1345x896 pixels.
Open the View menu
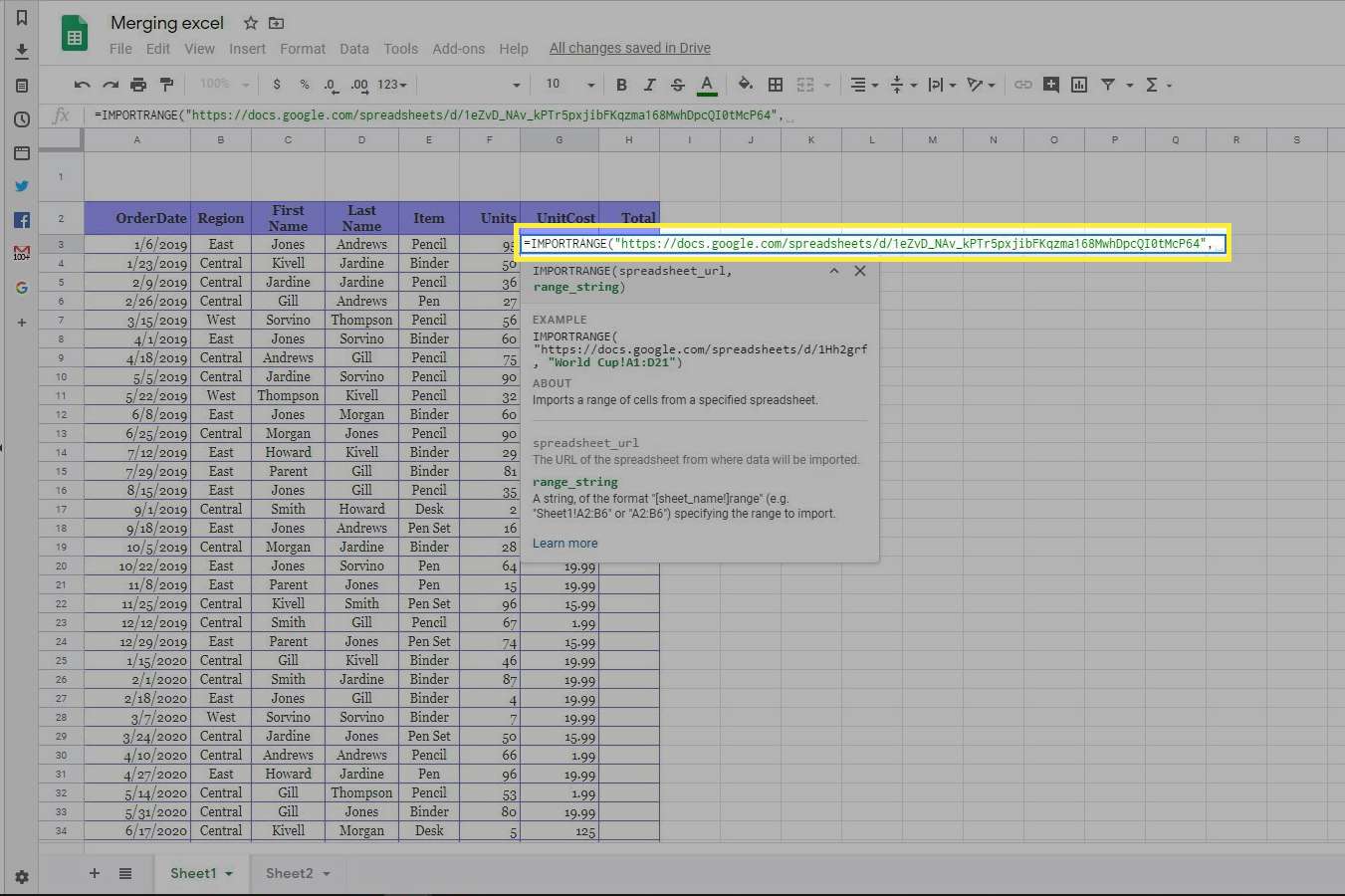[199, 48]
